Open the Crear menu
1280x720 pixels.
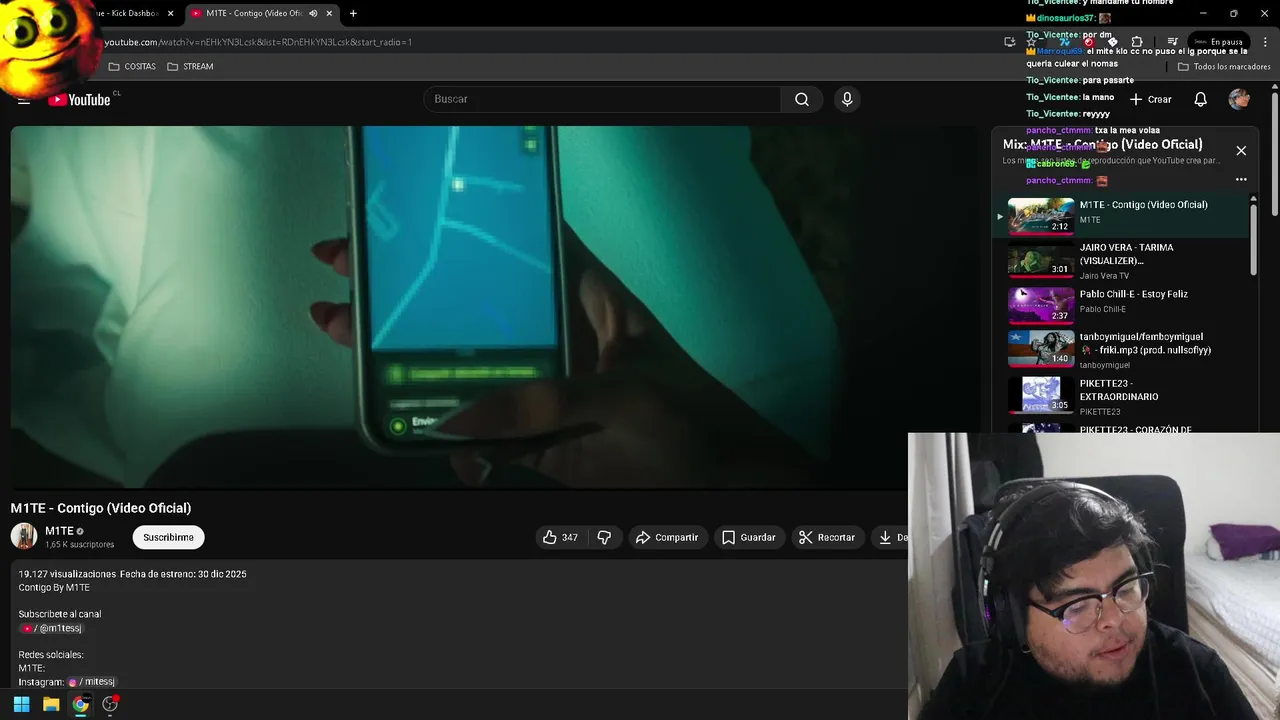tap(1150, 99)
